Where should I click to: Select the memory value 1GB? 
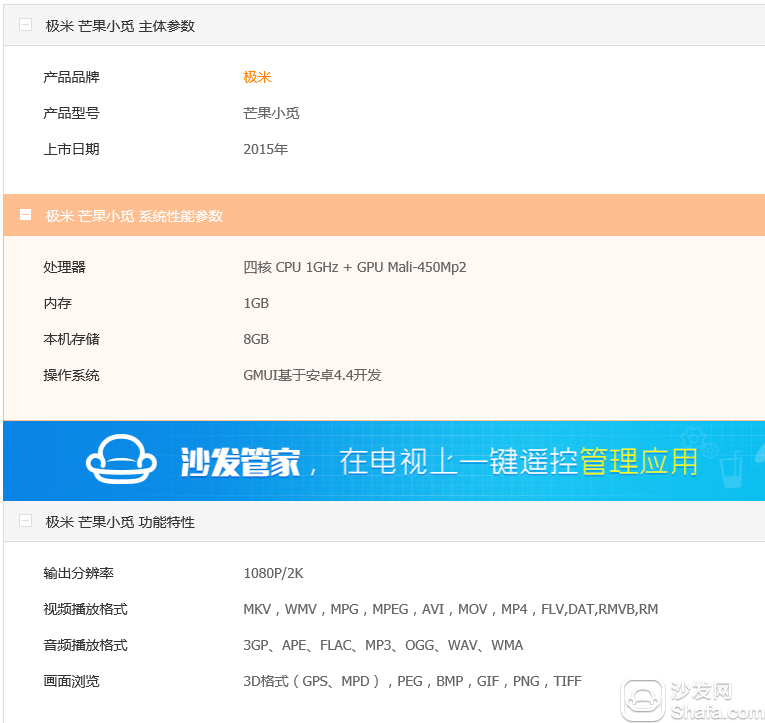tap(256, 303)
